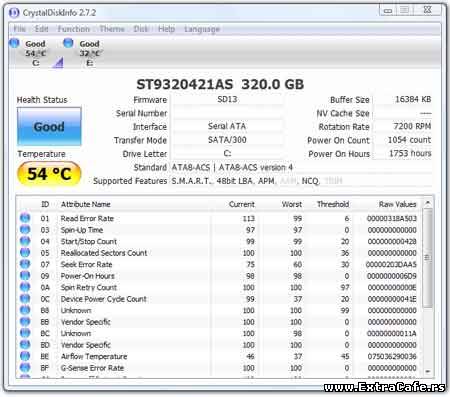The width and height of the screenshot is (450, 397).
Task: Click status orb for G-Sense Error Rate
Action: coord(25,368)
